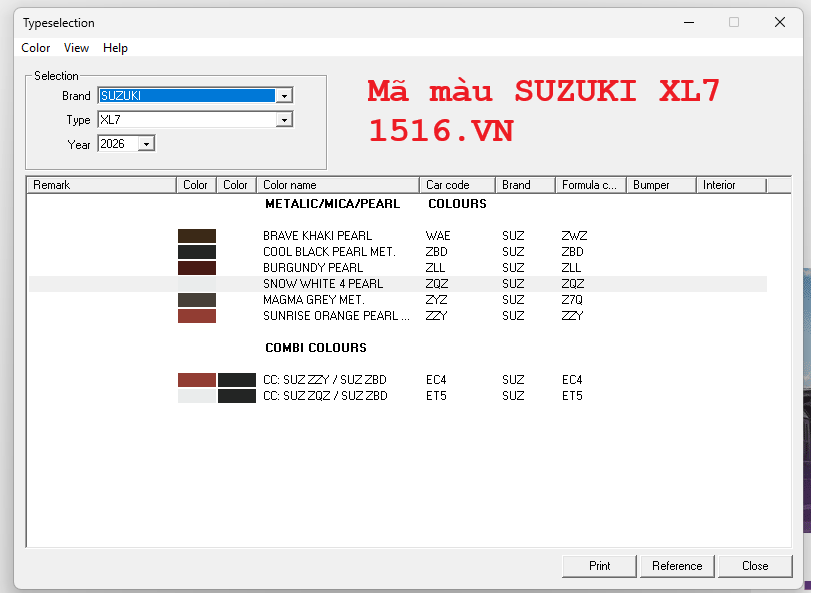Open the Help menu
Image resolution: width=815 pixels, height=593 pixels.
pyautogui.click(x=115, y=48)
